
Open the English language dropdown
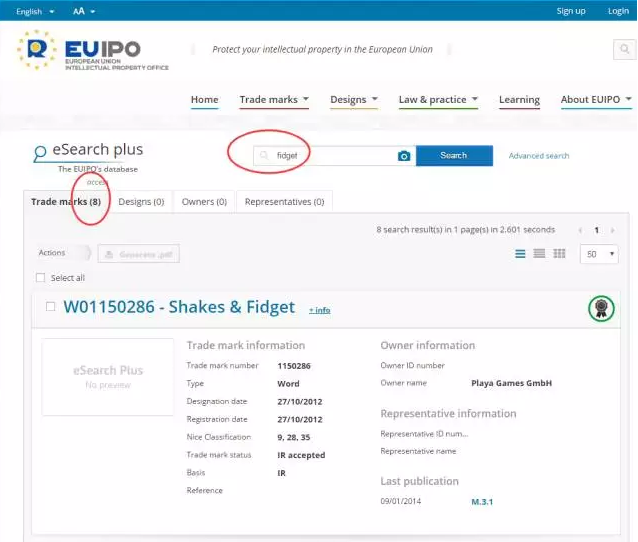tap(35, 11)
